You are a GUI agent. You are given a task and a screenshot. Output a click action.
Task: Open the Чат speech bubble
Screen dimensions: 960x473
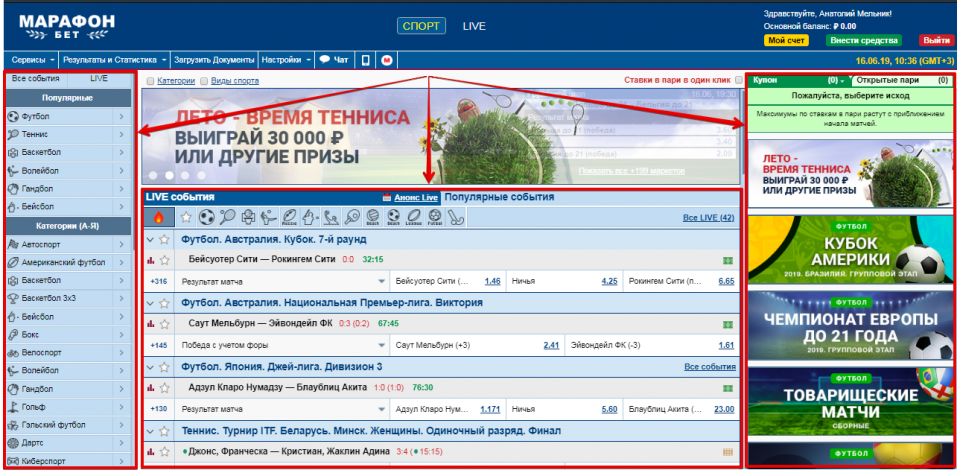point(333,60)
